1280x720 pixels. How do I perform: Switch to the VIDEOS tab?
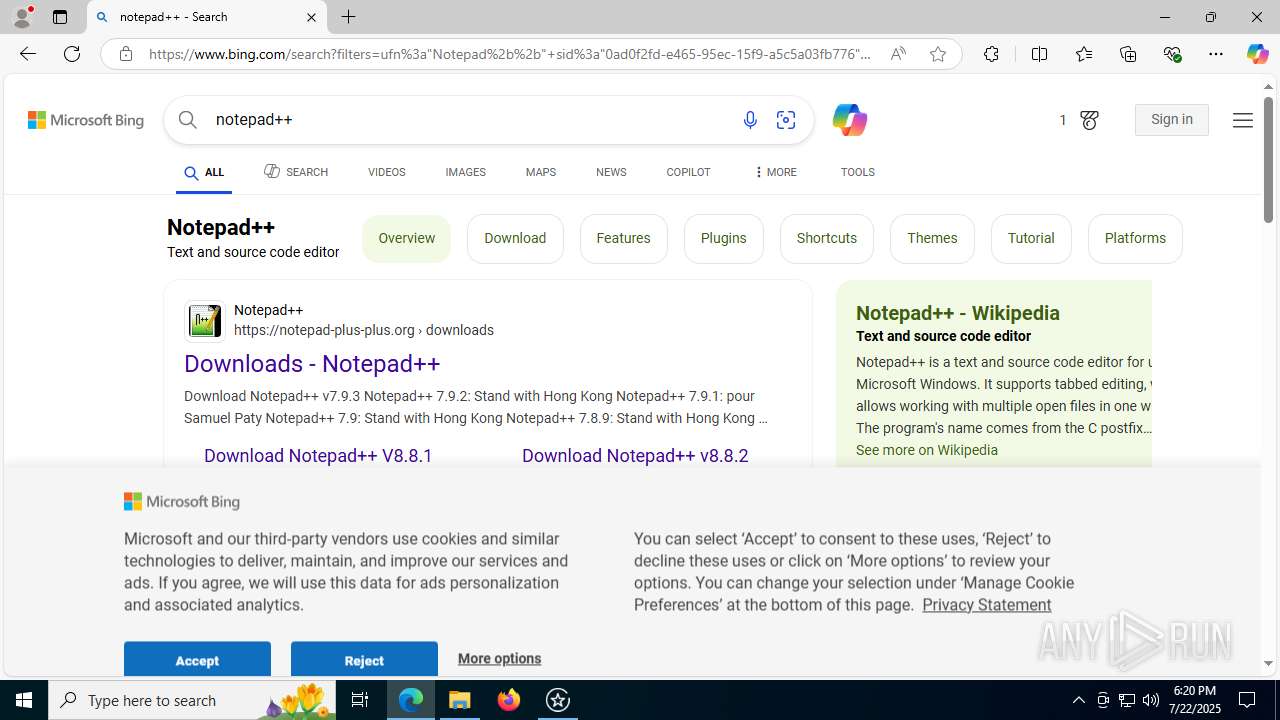[386, 172]
